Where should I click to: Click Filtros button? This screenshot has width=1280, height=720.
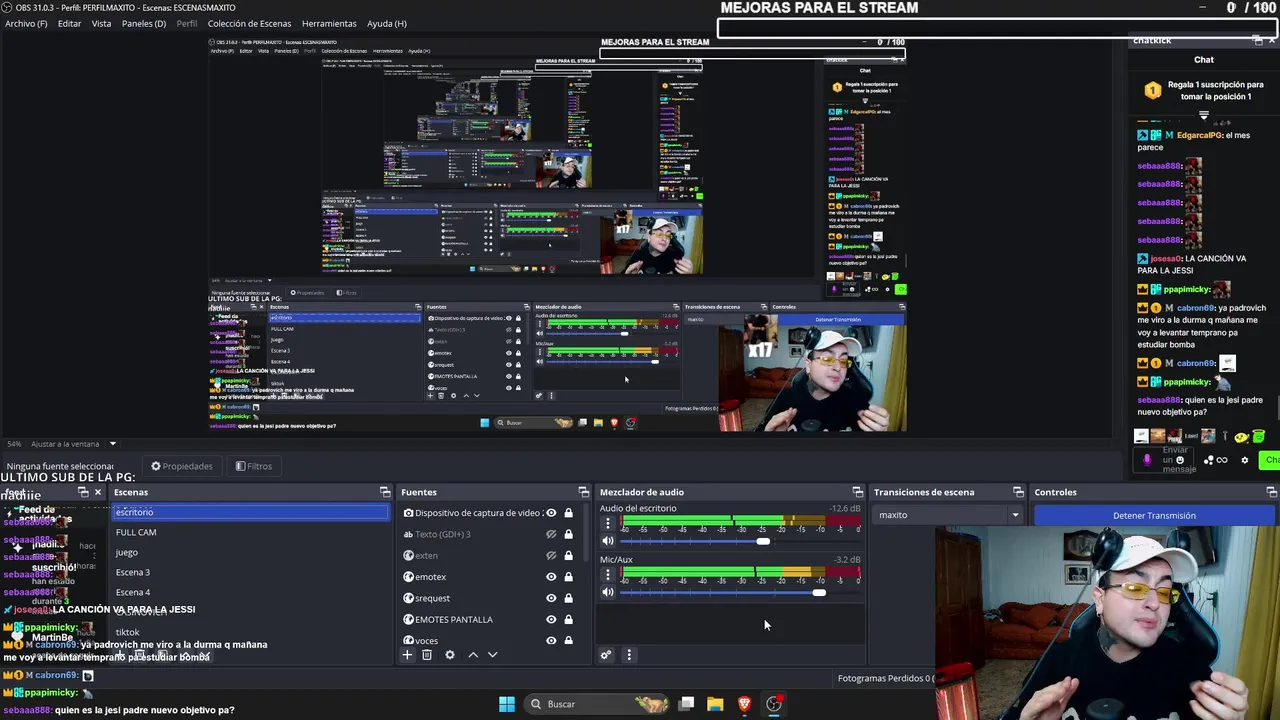pyautogui.click(x=254, y=466)
